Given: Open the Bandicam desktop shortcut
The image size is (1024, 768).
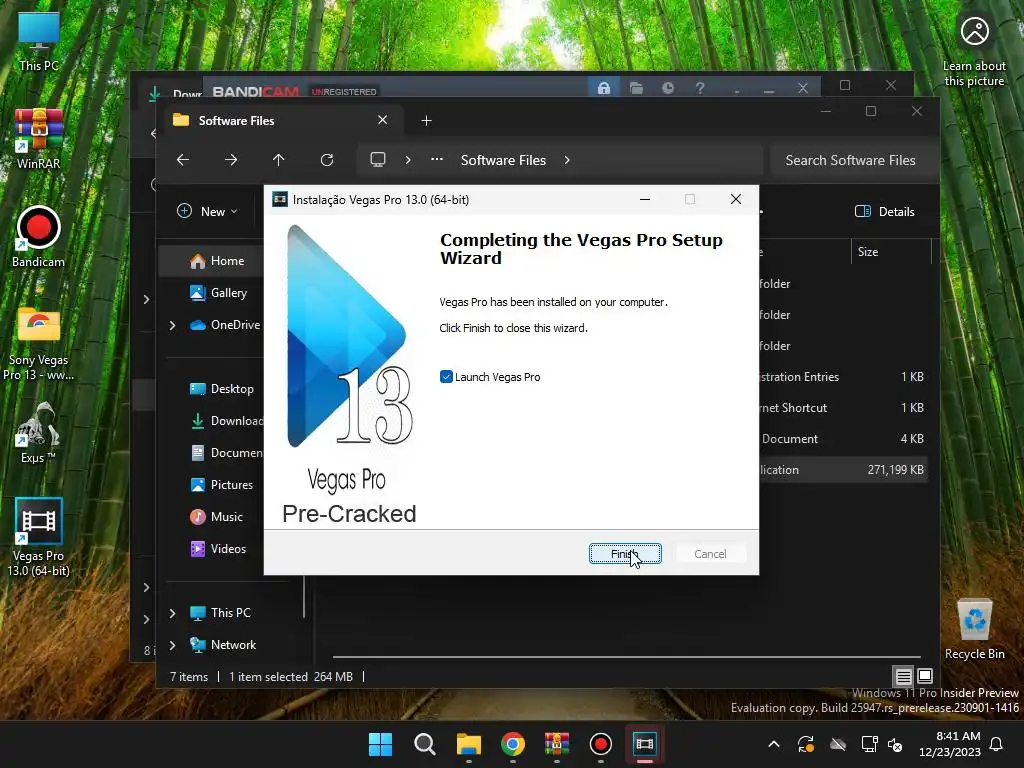Looking at the screenshot, I should click(39, 237).
